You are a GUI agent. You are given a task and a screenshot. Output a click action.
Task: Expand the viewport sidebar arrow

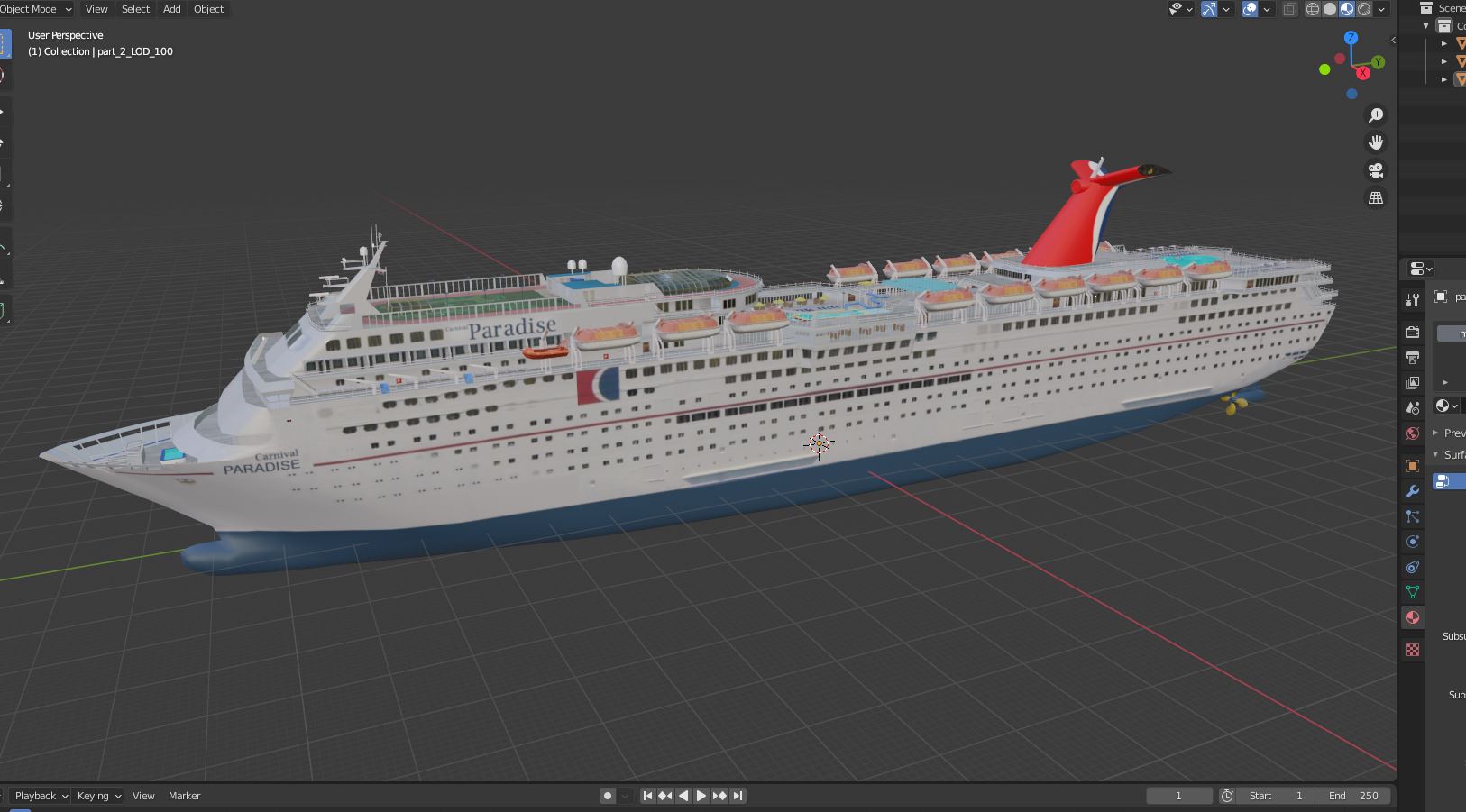click(x=1393, y=41)
